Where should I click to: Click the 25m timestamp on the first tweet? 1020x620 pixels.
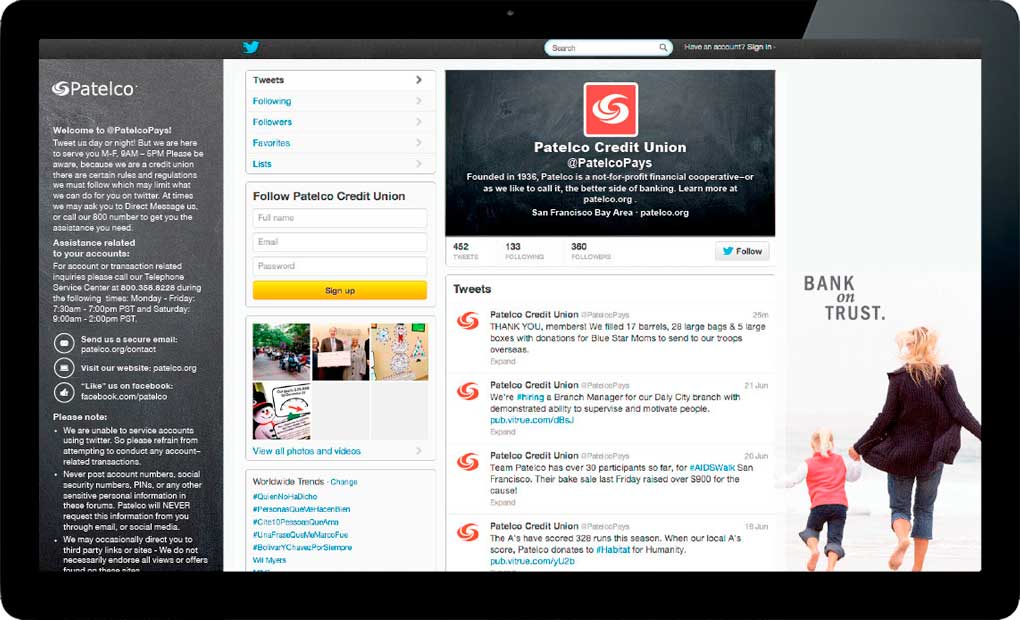[x=760, y=315]
